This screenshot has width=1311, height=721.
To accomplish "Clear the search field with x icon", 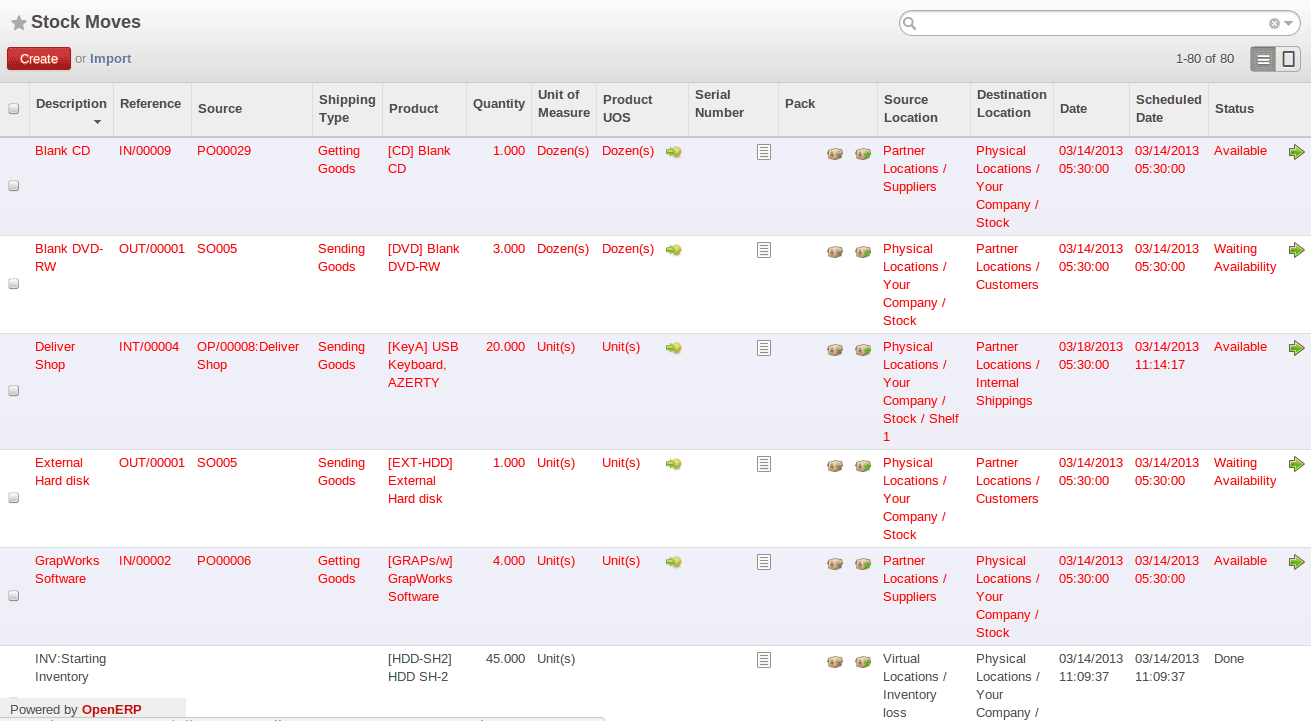I will point(1274,23).
